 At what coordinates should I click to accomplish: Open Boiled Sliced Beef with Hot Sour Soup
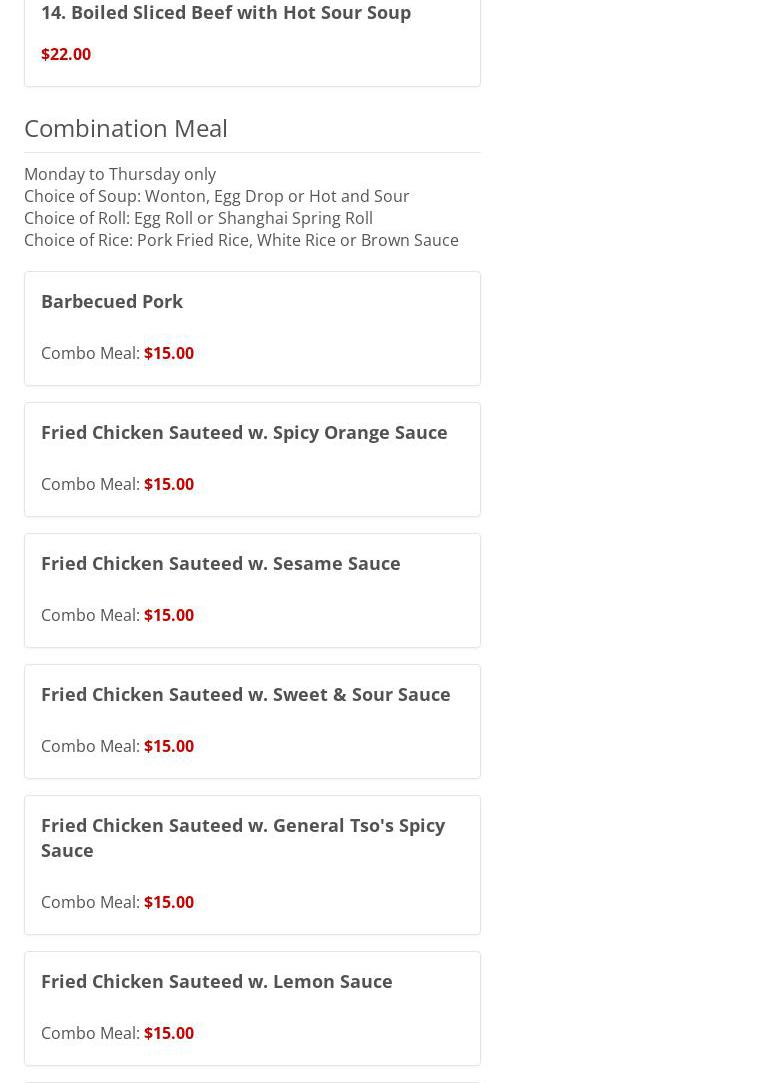click(226, 12)
